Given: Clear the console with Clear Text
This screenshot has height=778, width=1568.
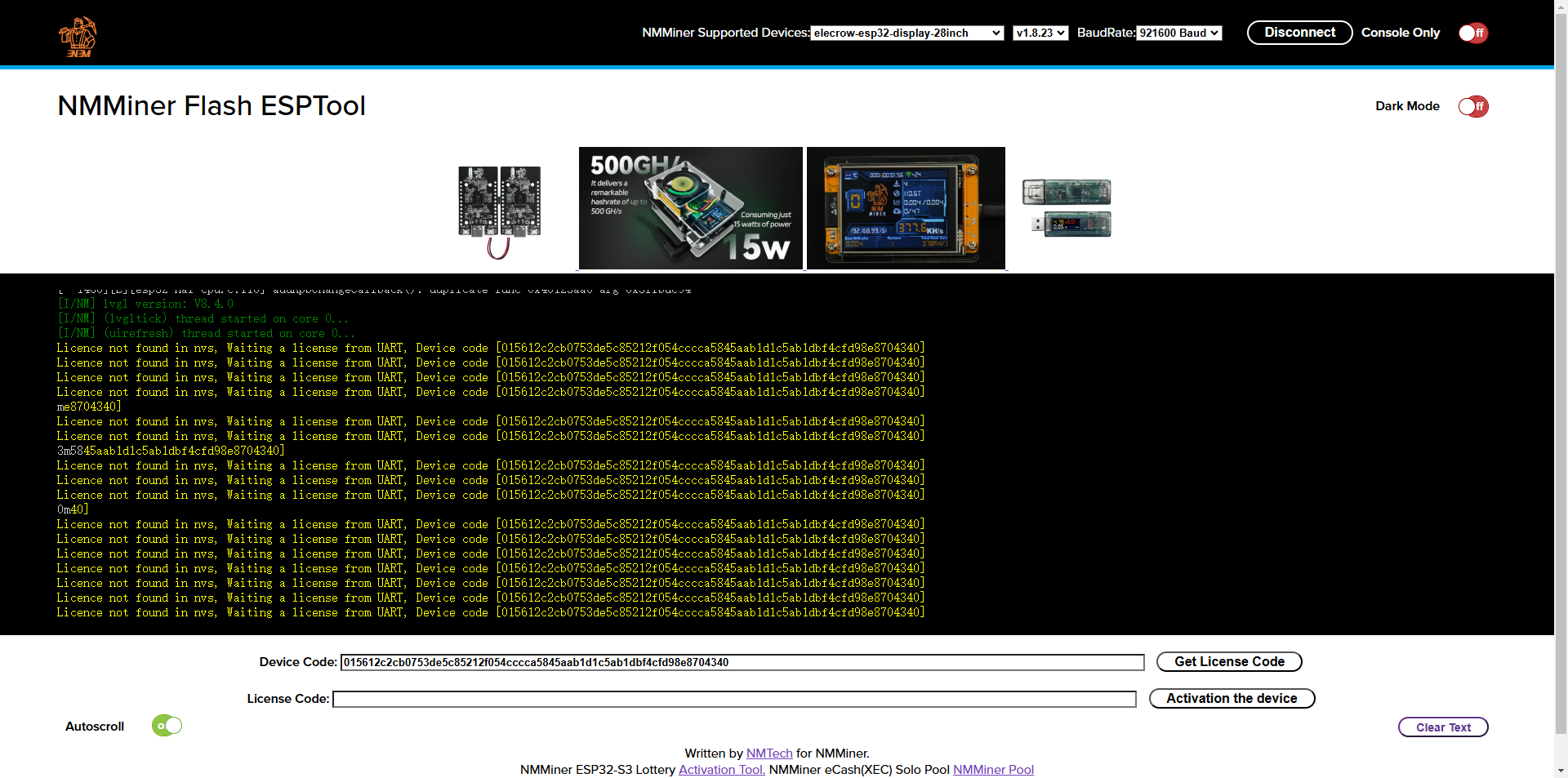Looking at the screenshot, I should 1442,727.
